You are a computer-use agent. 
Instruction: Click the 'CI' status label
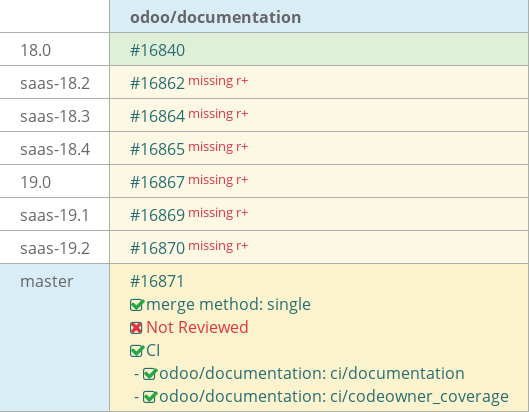[153, 350]
